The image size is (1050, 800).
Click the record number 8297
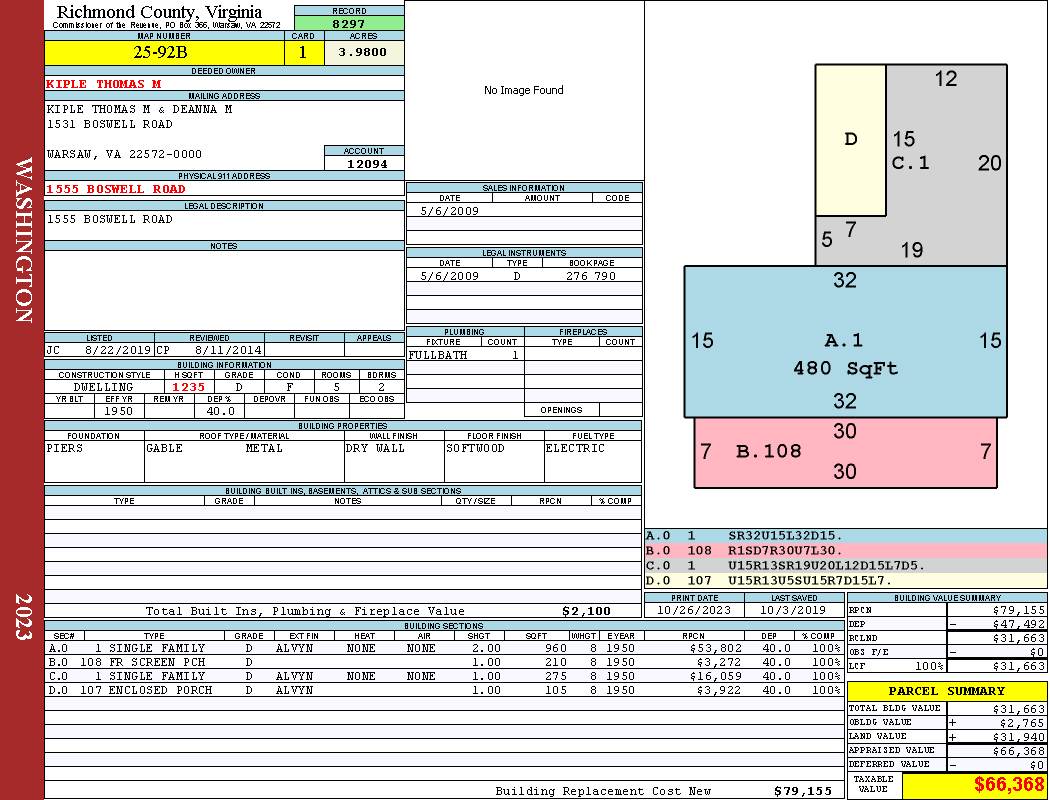349,23
